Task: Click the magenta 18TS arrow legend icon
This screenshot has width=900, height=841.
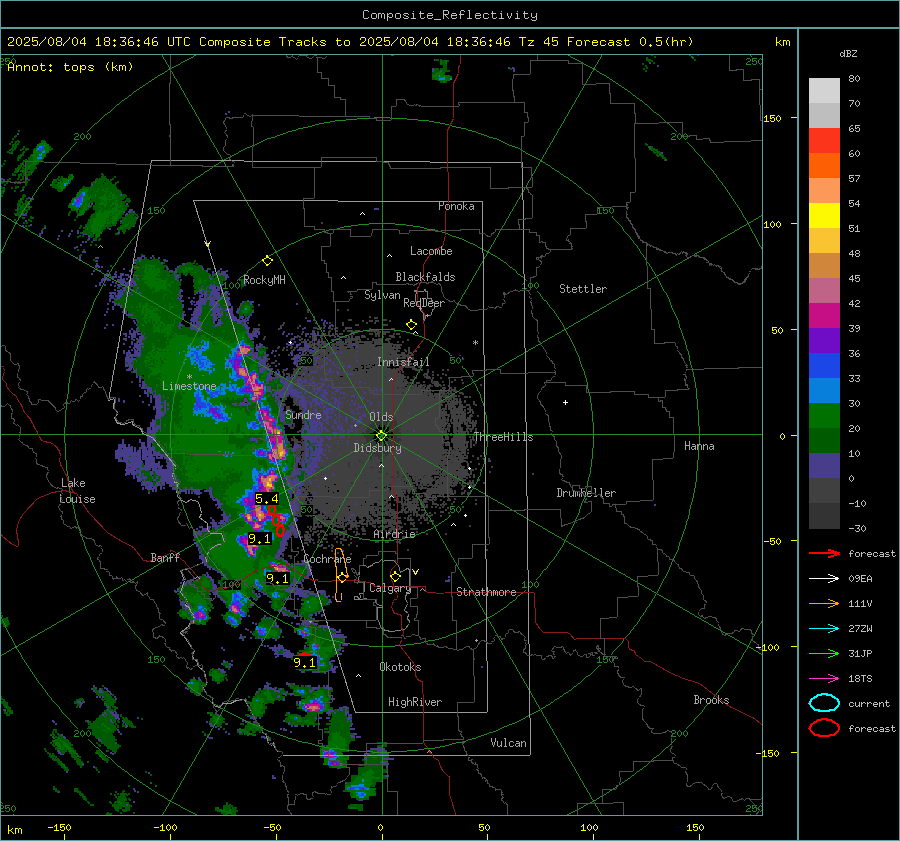Action: point(824,679)
